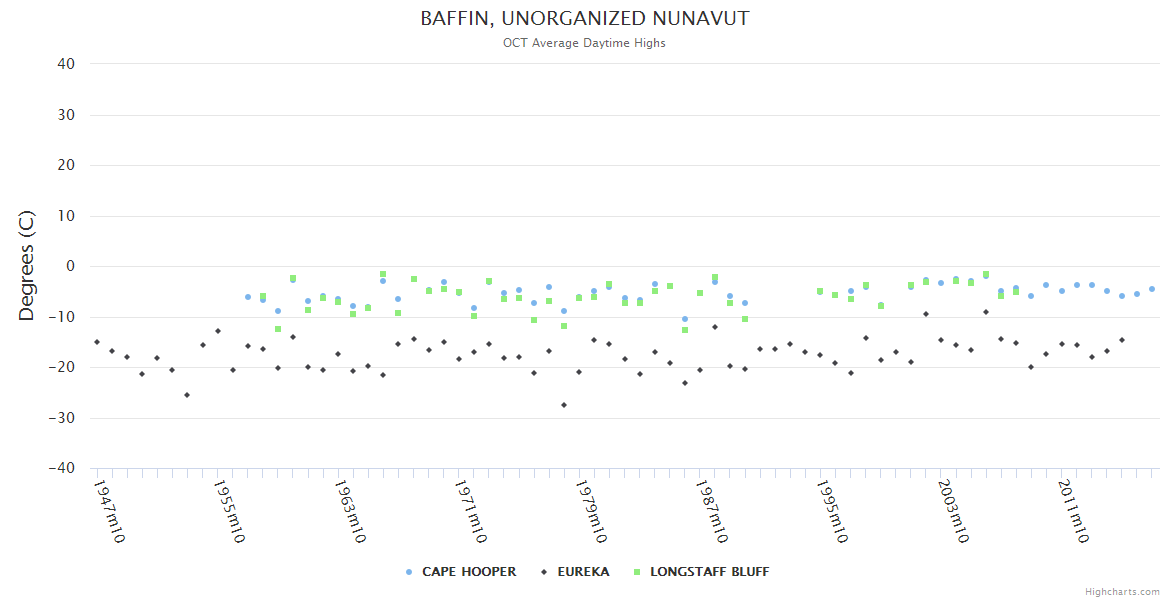
Task: Select the lowest Eureka data point
Action: [x=564, y=405]
